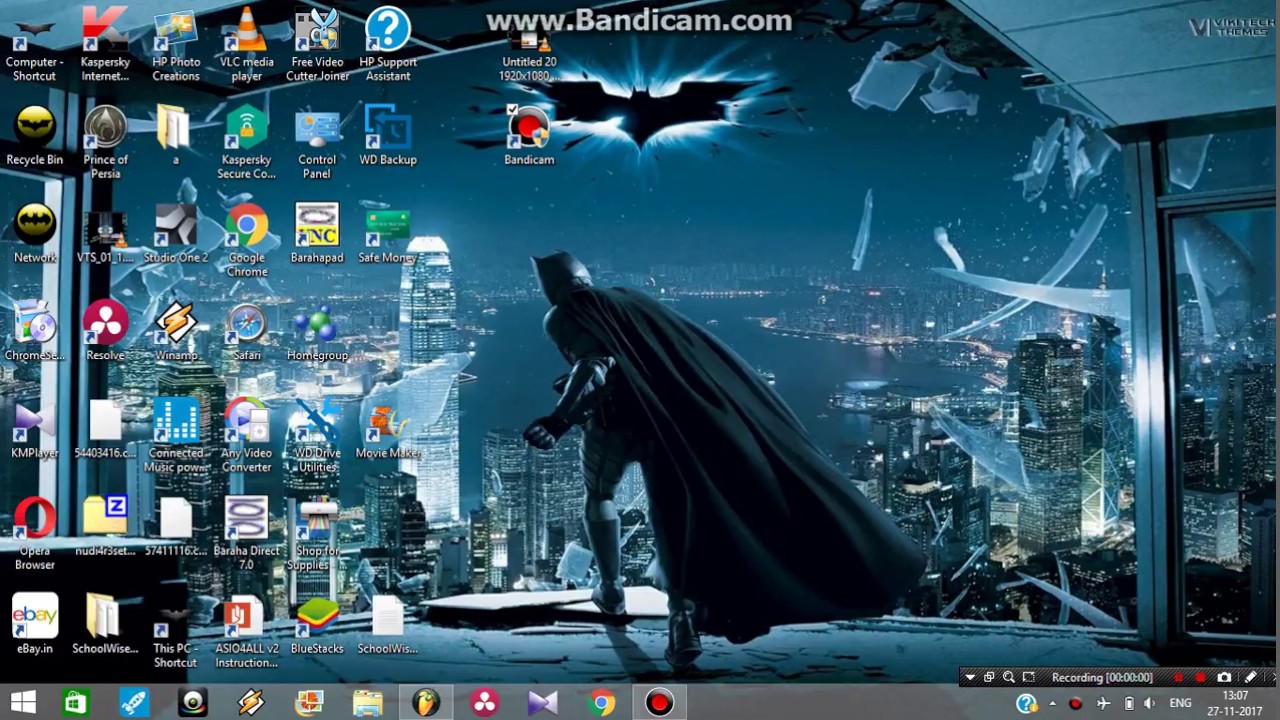Open the SchoolWise folder icon

tap(105, 624)
